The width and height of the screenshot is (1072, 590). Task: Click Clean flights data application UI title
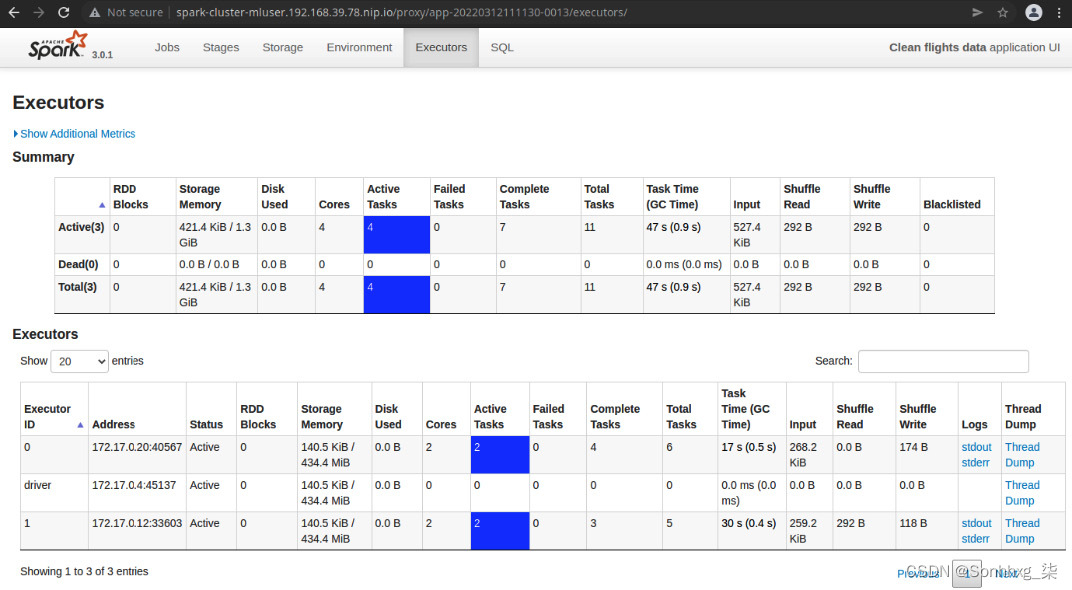pos(974,47)
